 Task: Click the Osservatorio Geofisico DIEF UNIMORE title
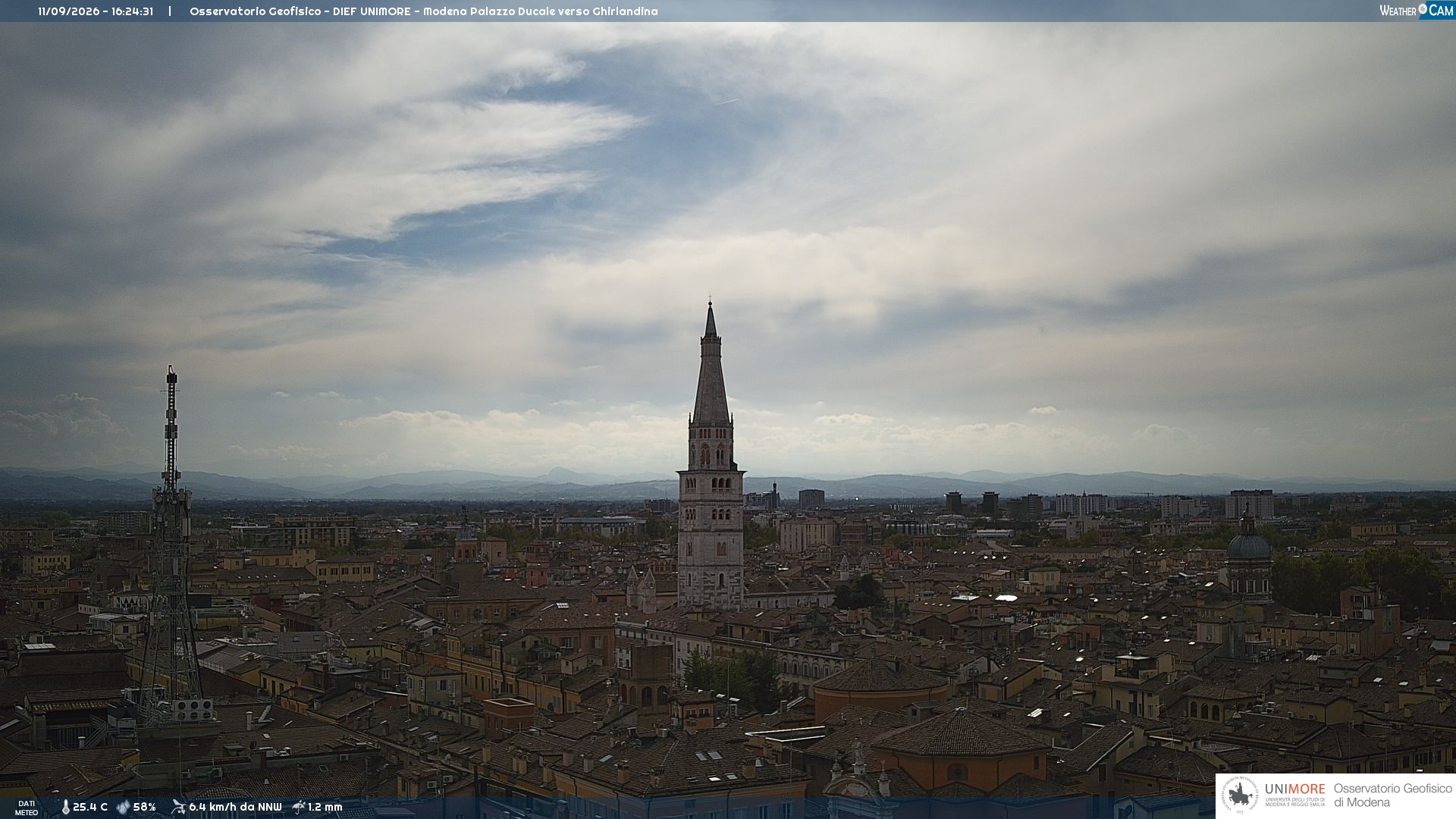coord(423,11)
